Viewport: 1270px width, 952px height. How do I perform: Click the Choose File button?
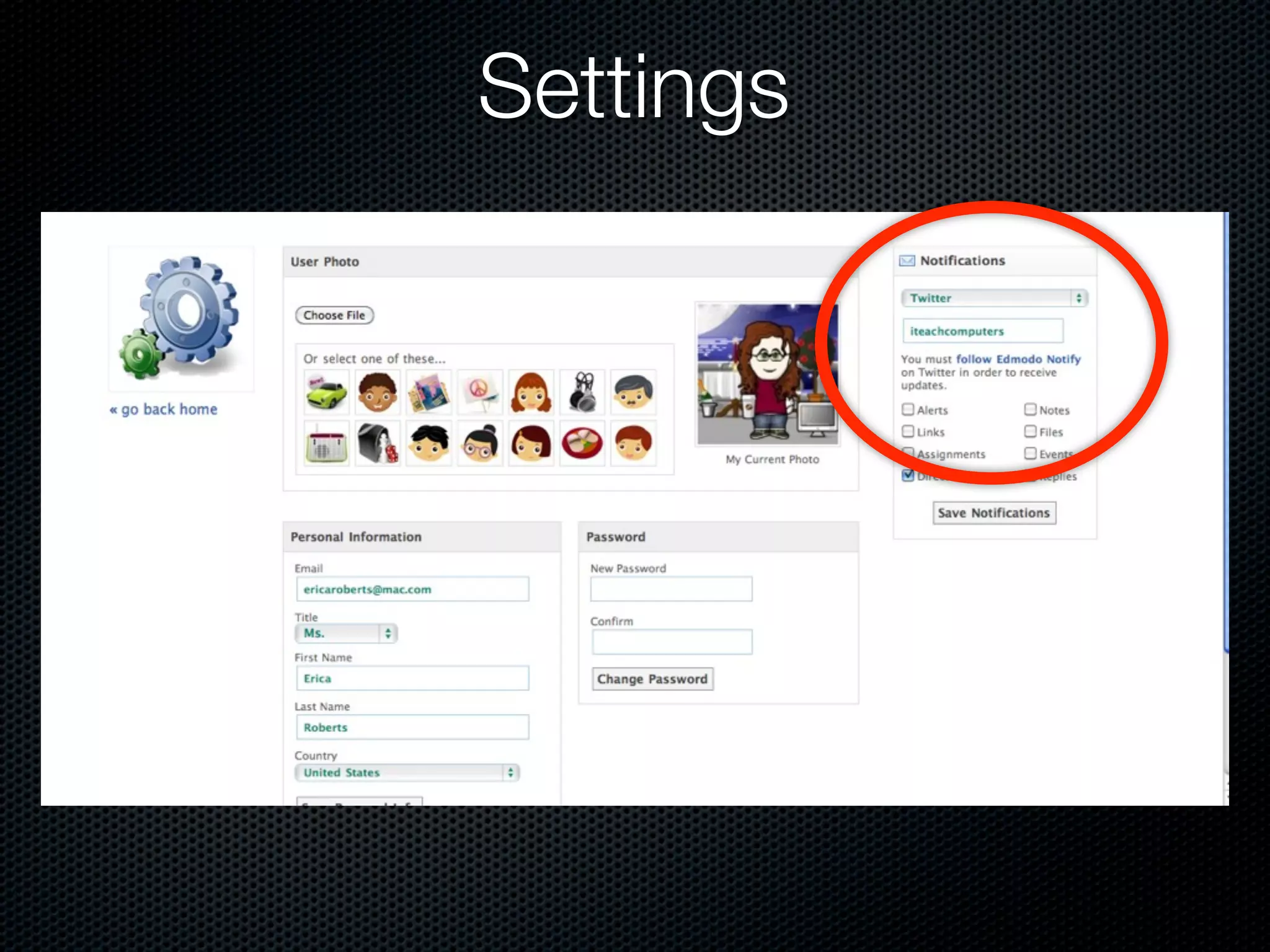point(334,315)
